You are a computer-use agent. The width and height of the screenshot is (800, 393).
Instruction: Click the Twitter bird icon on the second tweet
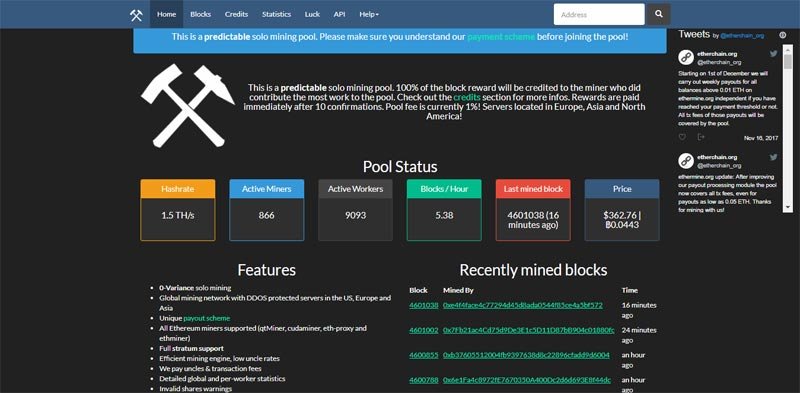click(x=773, y=157)
